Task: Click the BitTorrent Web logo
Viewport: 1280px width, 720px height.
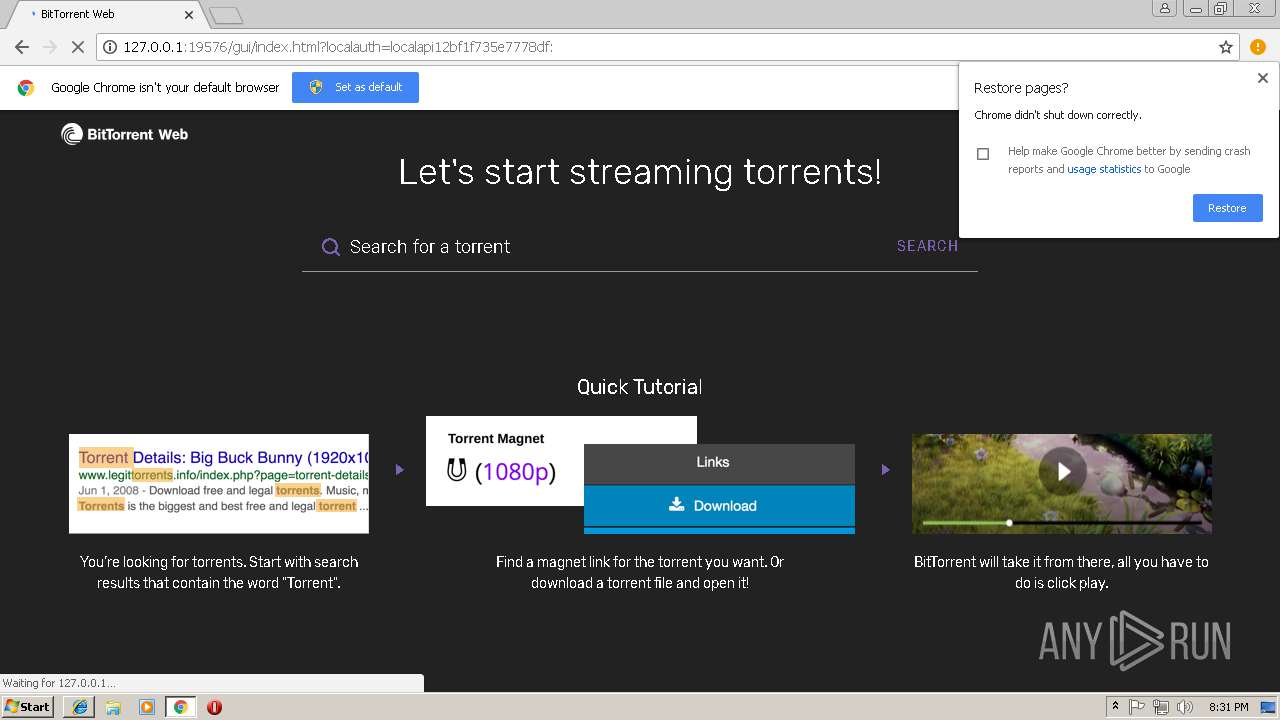Action: pos(125,134)
